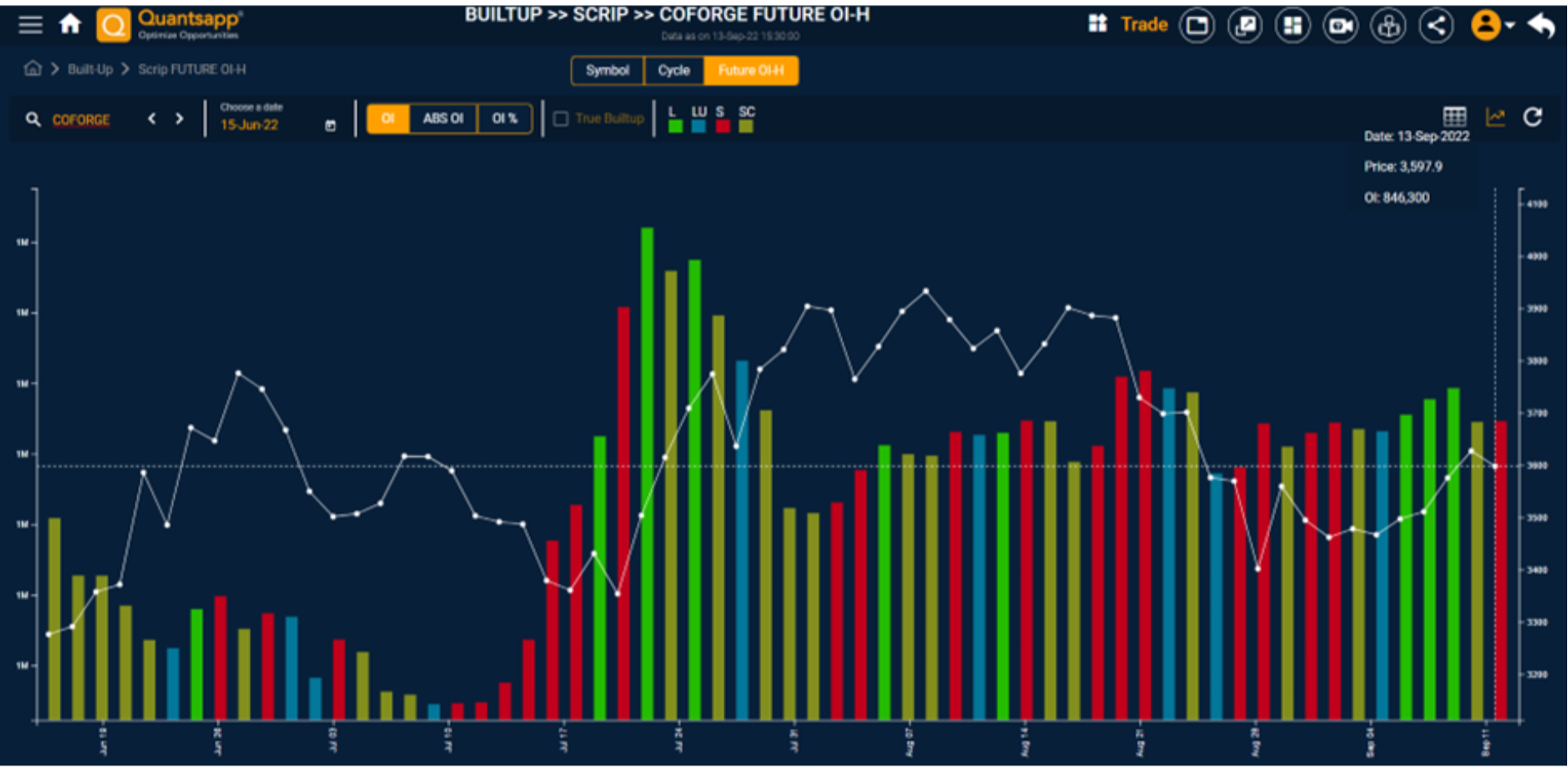Toggle the green L legend swatch
This screenshot has height=772, width=1568.
point(675,126)
